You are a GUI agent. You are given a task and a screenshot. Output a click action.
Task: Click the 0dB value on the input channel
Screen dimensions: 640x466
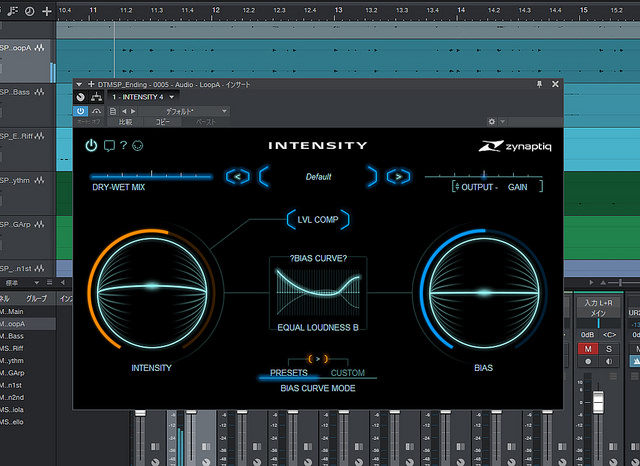click(x=587, y=335)
